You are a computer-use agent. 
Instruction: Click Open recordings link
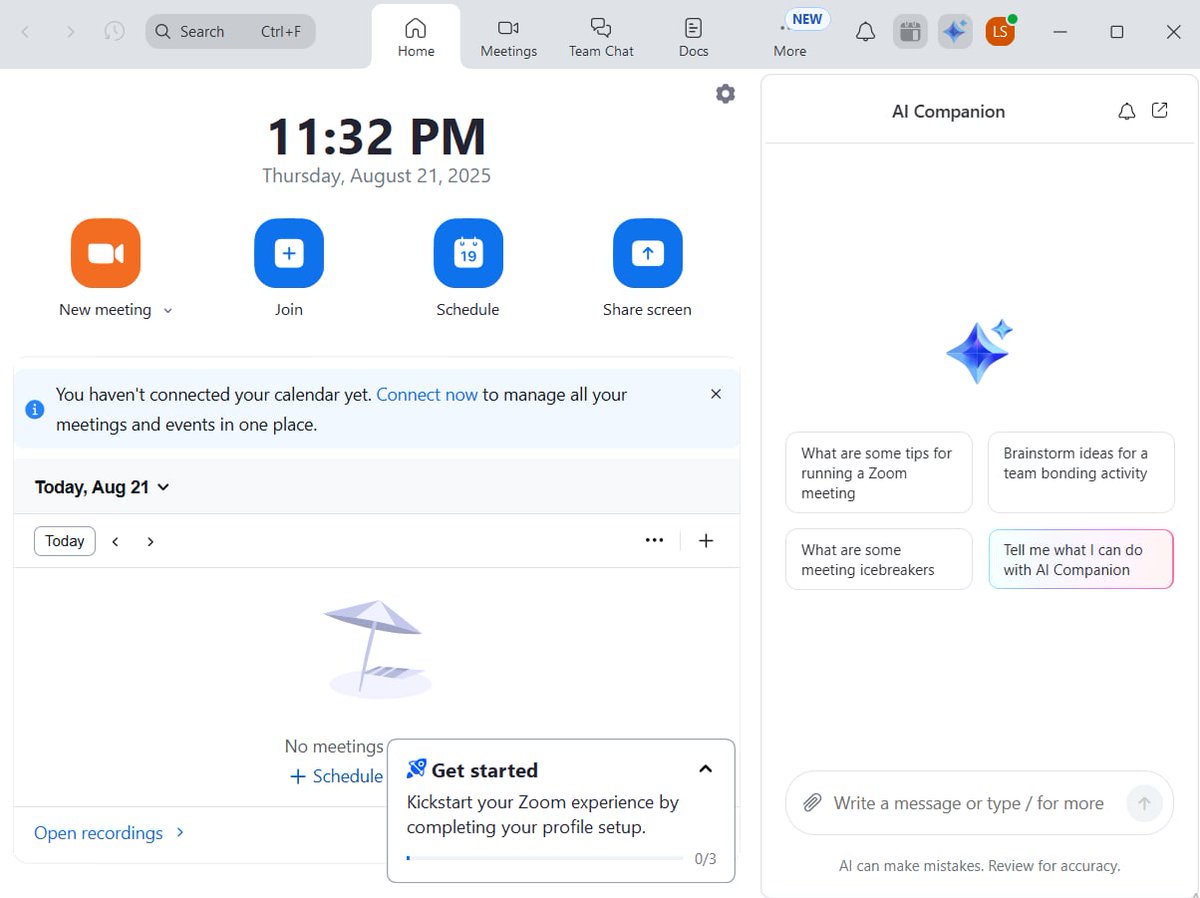[98, 833]
